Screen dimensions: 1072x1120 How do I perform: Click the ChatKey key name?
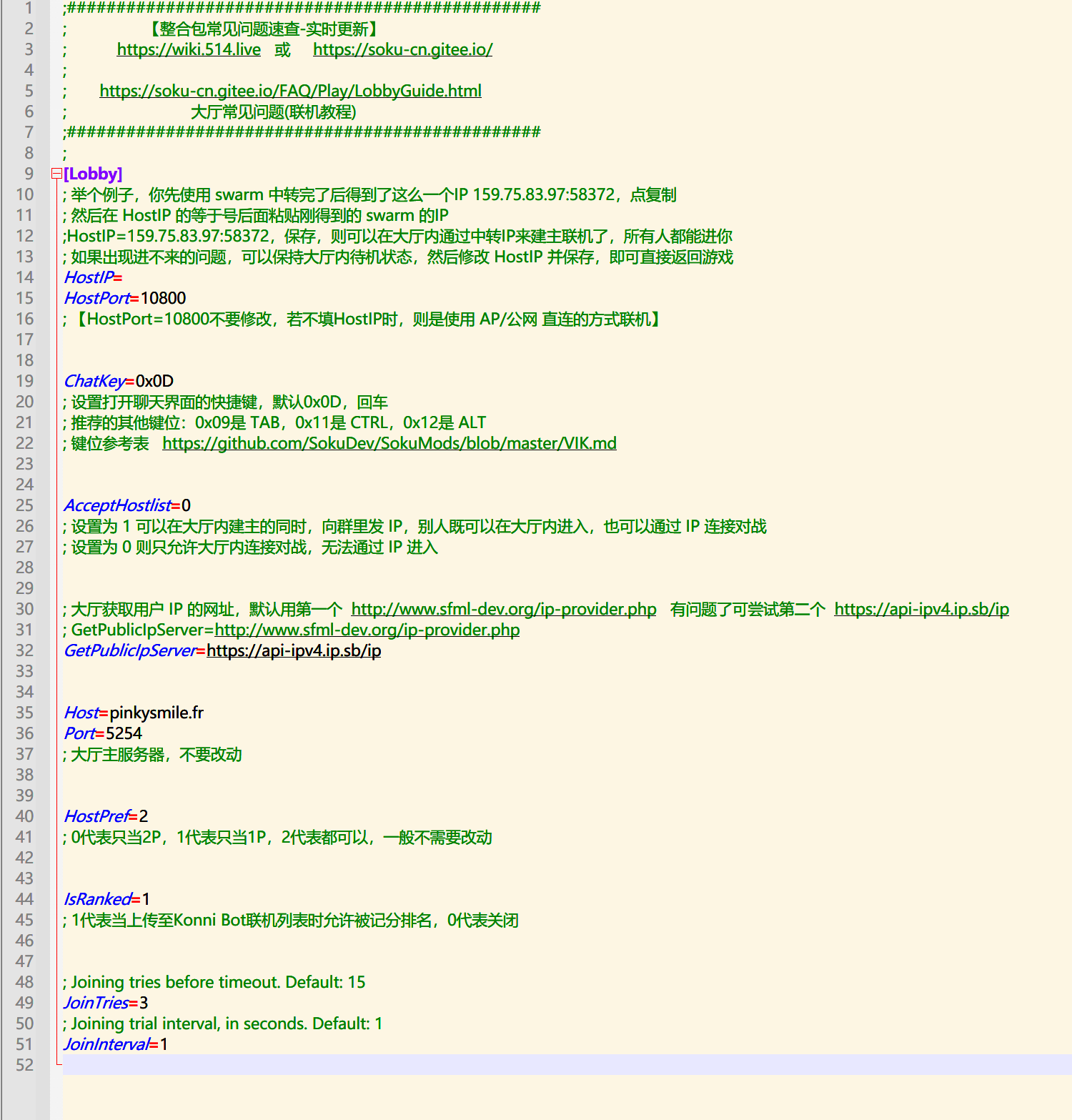coord(94,381)
